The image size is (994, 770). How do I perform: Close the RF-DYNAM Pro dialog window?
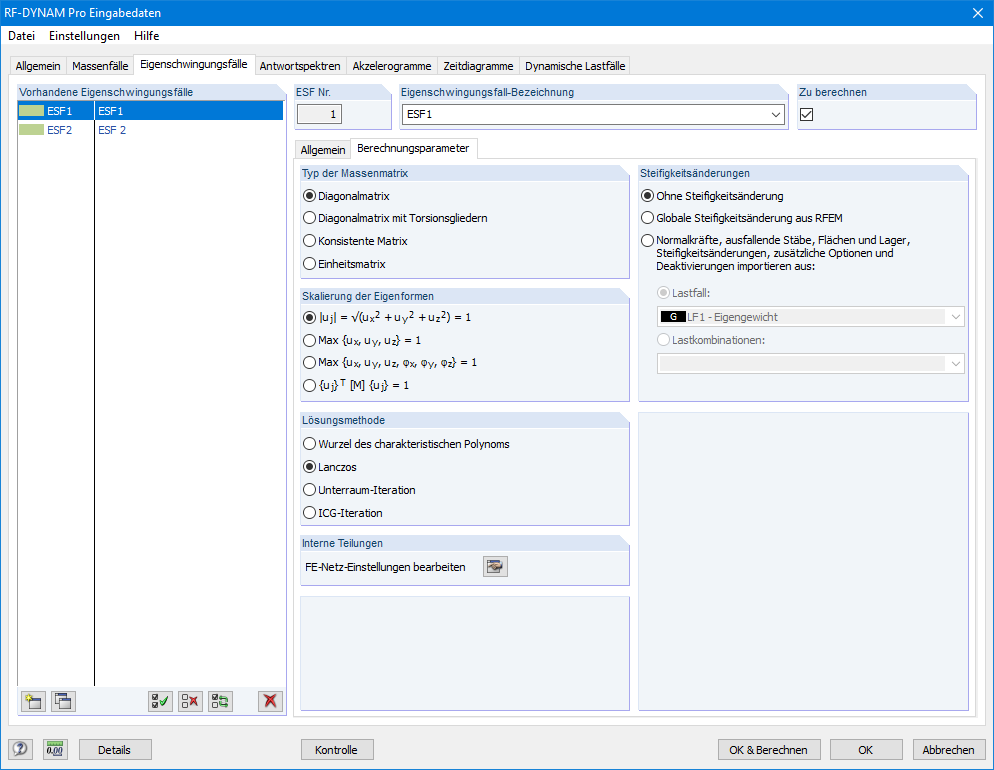[x=978, y=13]
